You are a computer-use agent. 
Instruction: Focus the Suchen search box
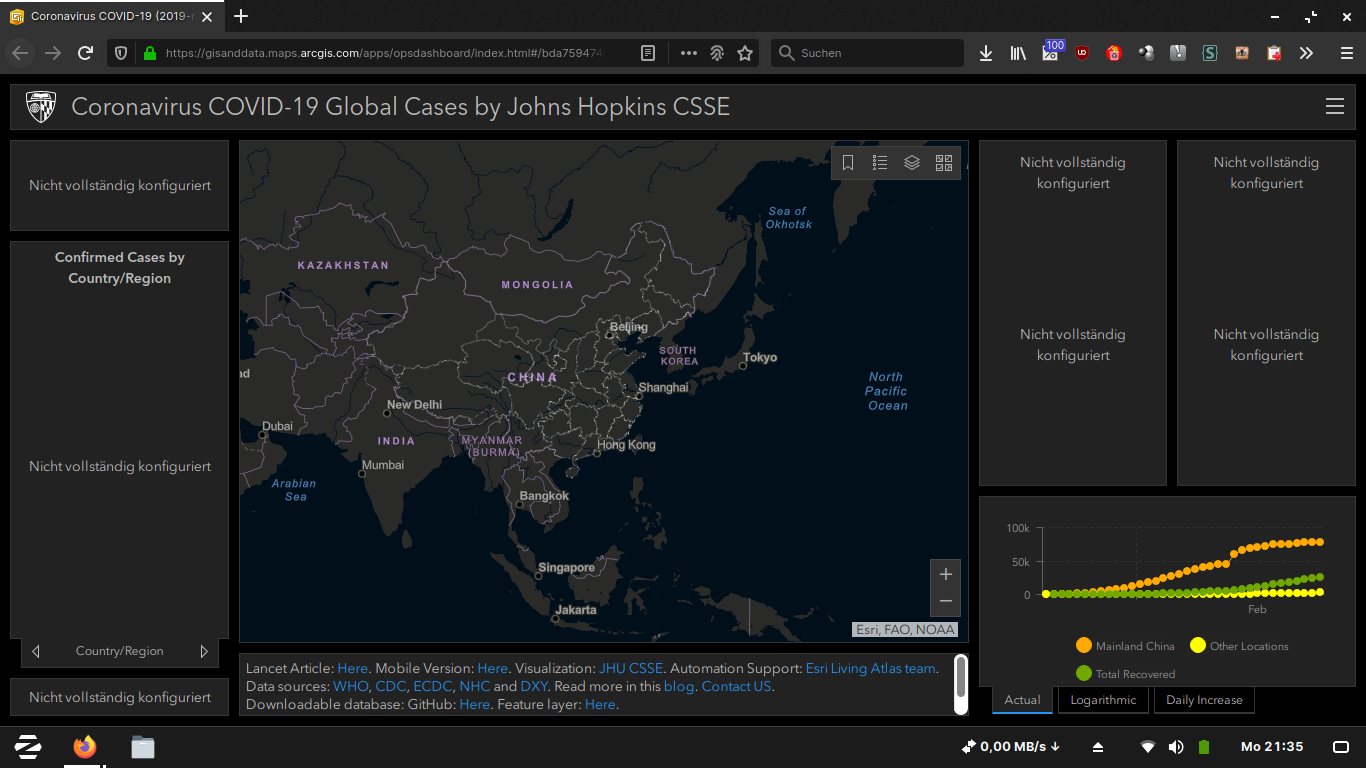click(x=867, y=53)
